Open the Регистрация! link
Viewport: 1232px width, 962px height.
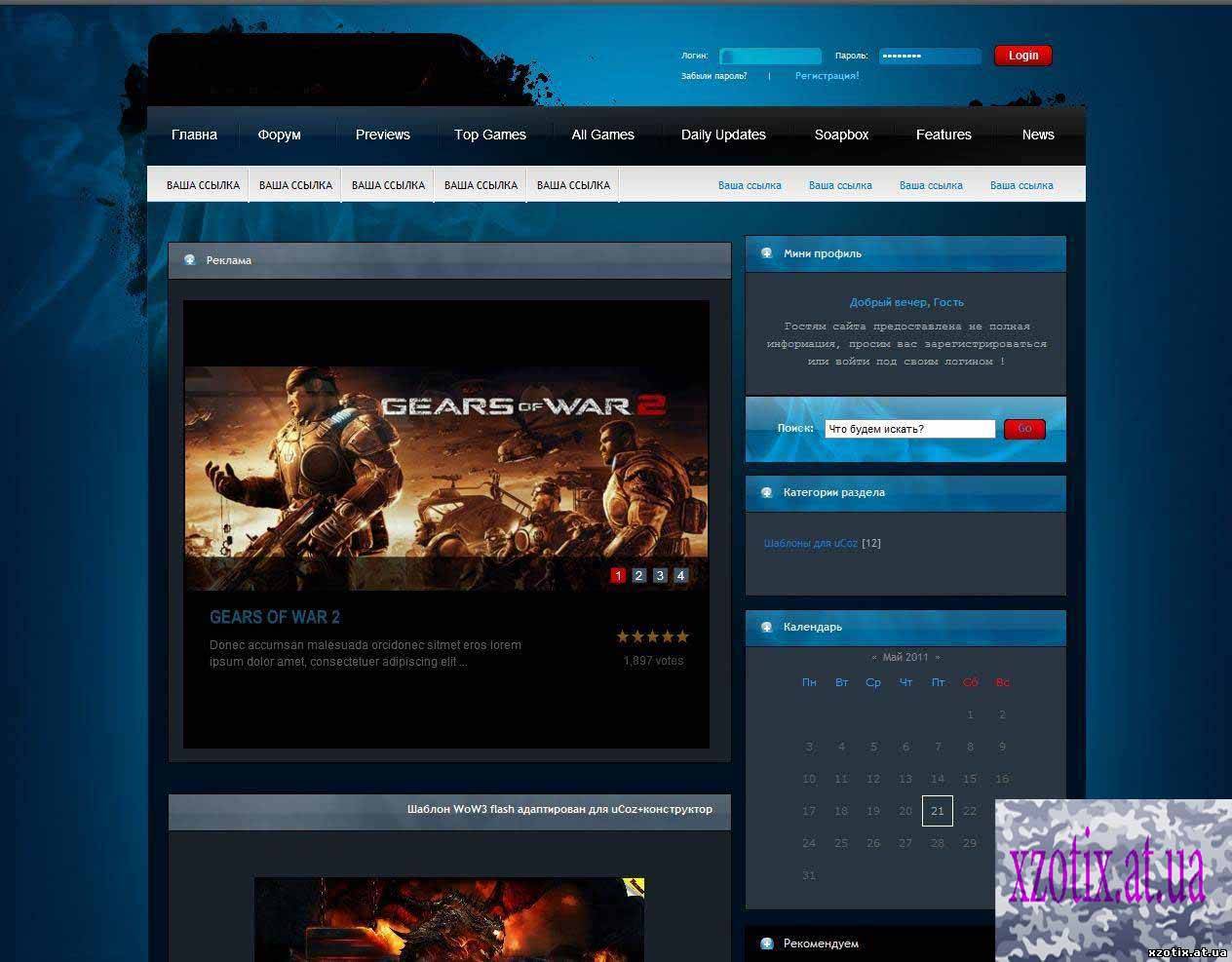(827, 76)
